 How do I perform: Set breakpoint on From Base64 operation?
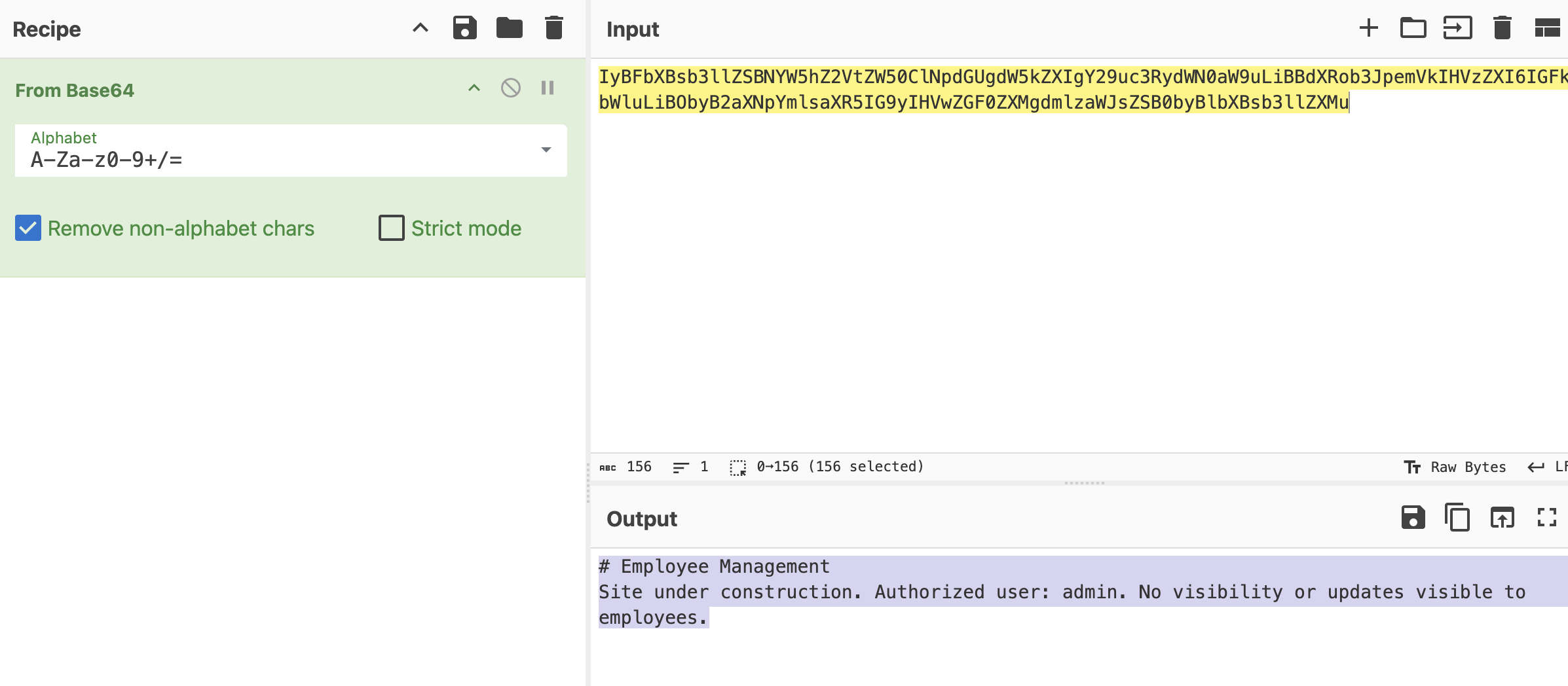[x=548, y=88]
